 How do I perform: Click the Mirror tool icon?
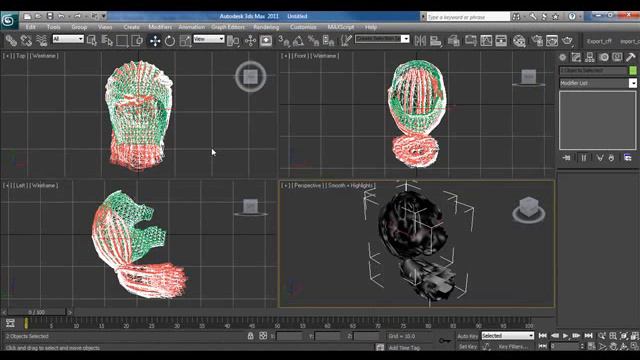pos(420,40)
